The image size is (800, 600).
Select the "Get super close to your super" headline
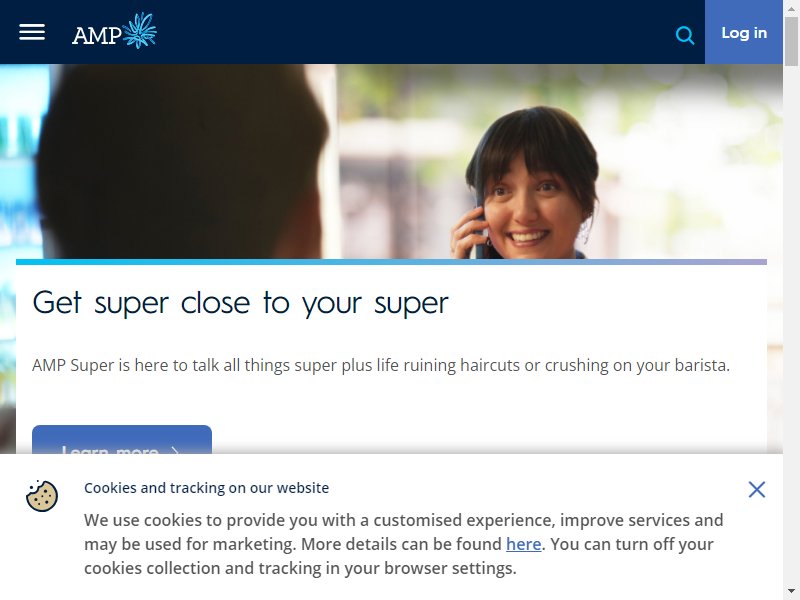pos(240,303)
